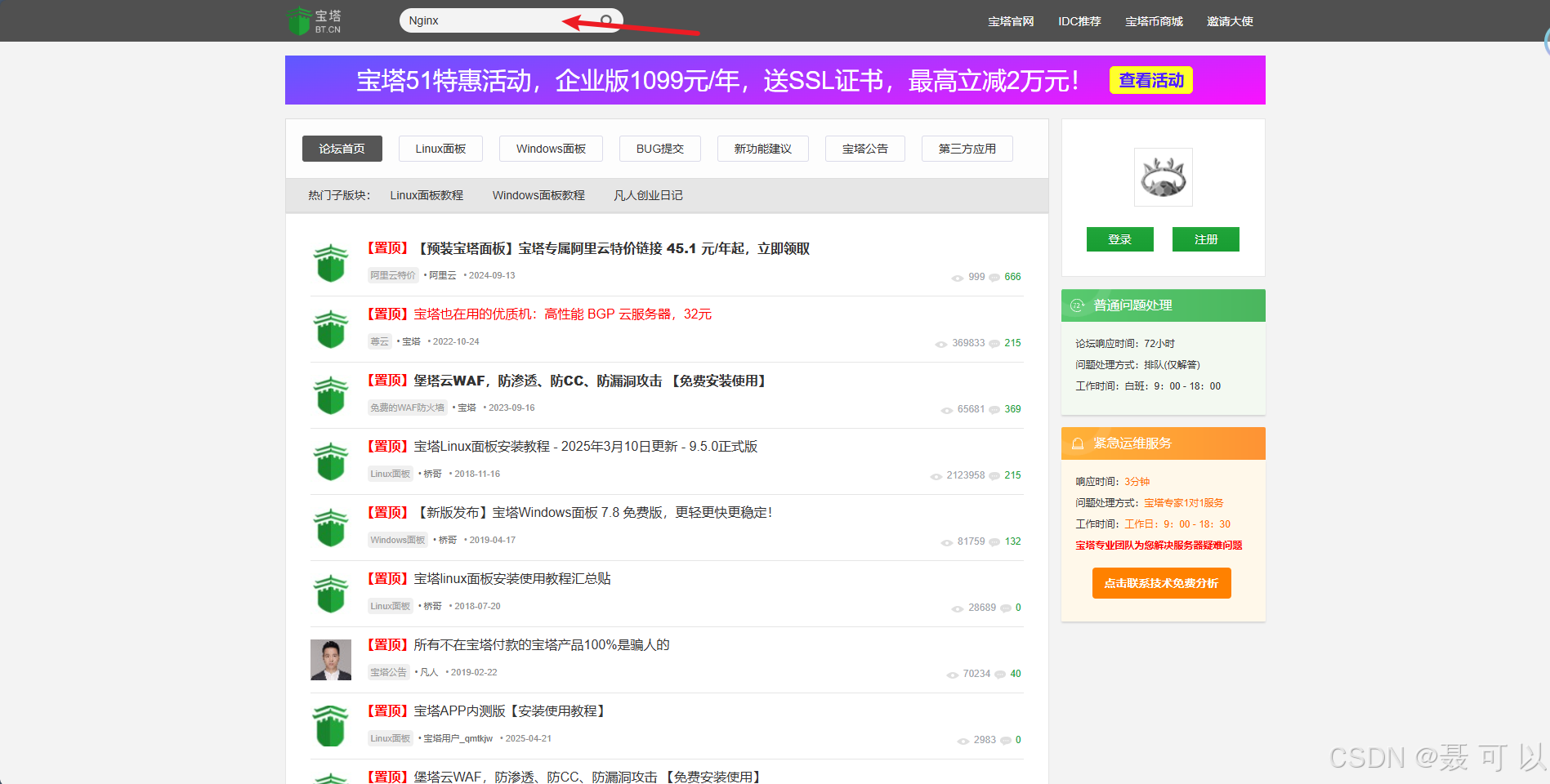Open 邀请大使 navigation link
The width and height of the screenshot is (1550, 784).
tap(1230, 21)
